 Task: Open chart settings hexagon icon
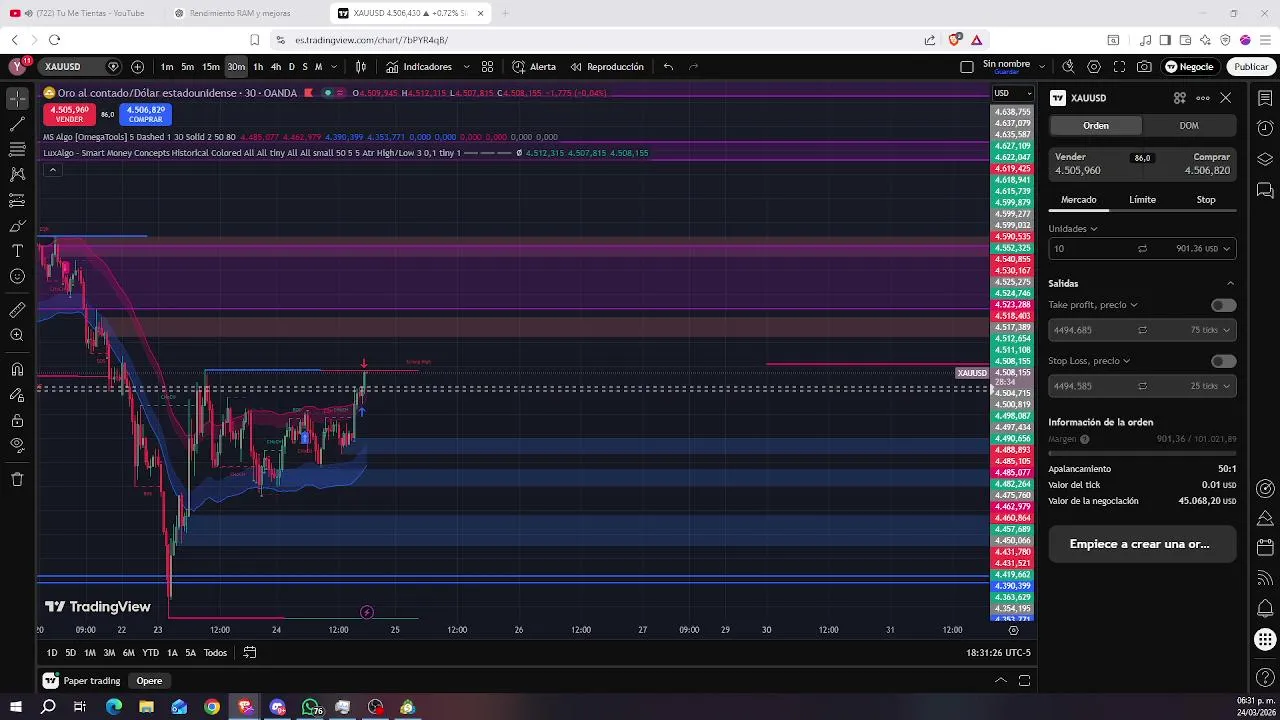point(1093,67)
